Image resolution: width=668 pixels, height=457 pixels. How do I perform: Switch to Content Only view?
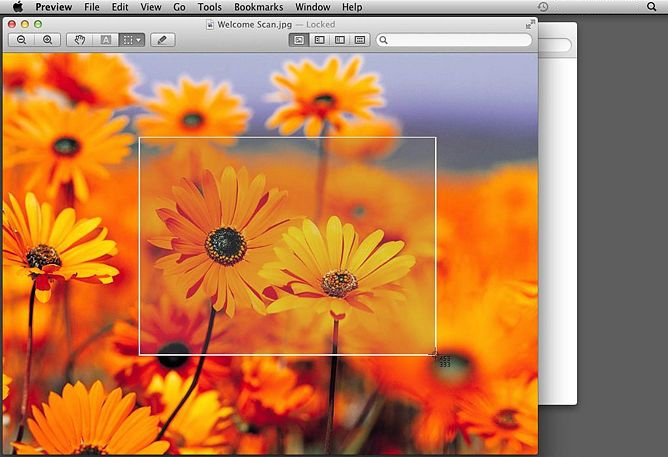coord(299,40)
